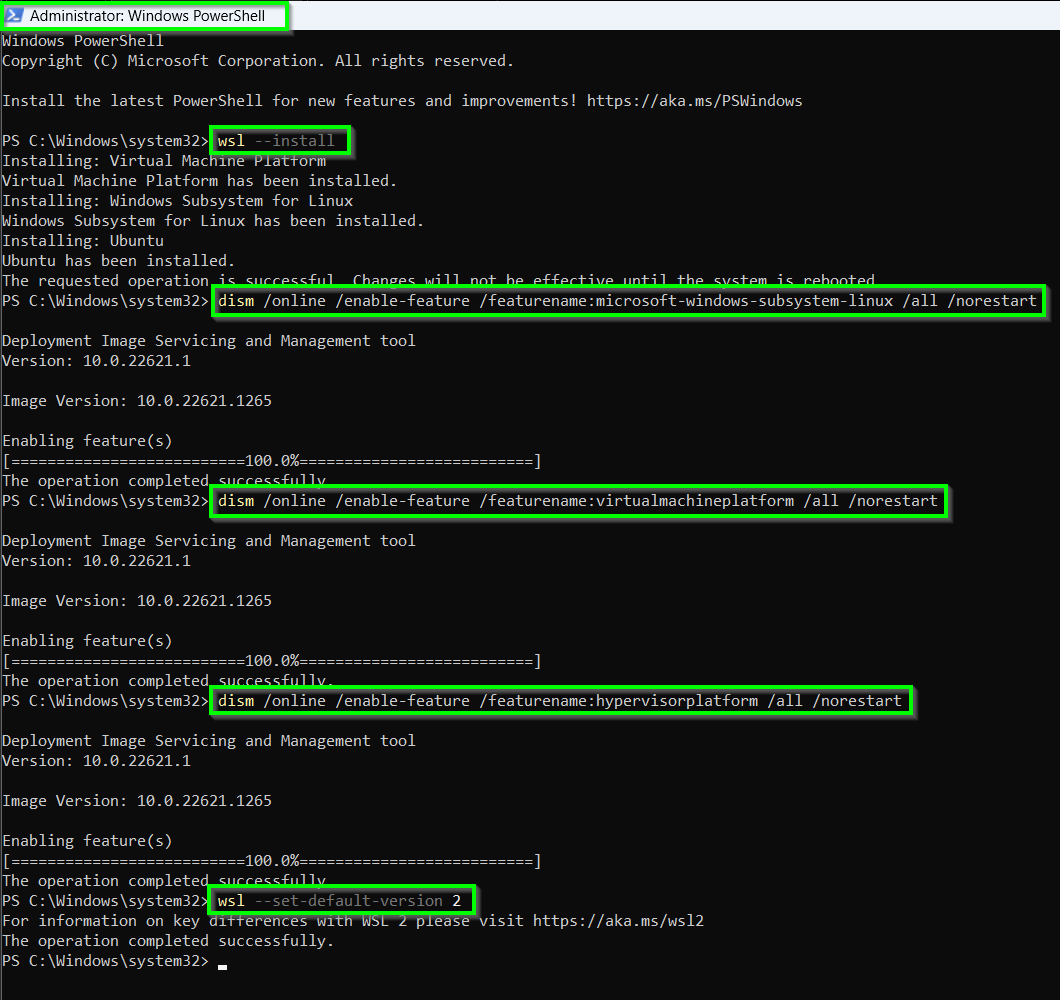1060x1000 pixels.
Task: Click the 'requested operation is successful' reboot message
Action: [440, 281]
